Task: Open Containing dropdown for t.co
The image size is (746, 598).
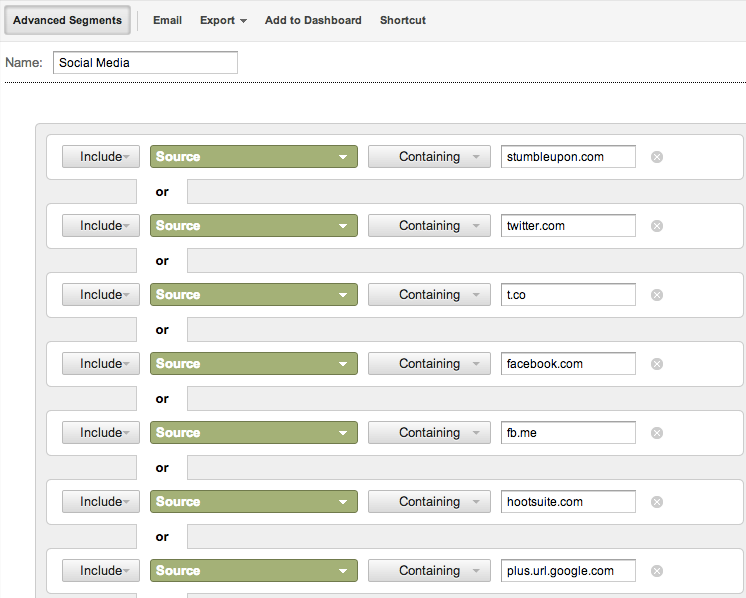Action: (x=429, y=294)
